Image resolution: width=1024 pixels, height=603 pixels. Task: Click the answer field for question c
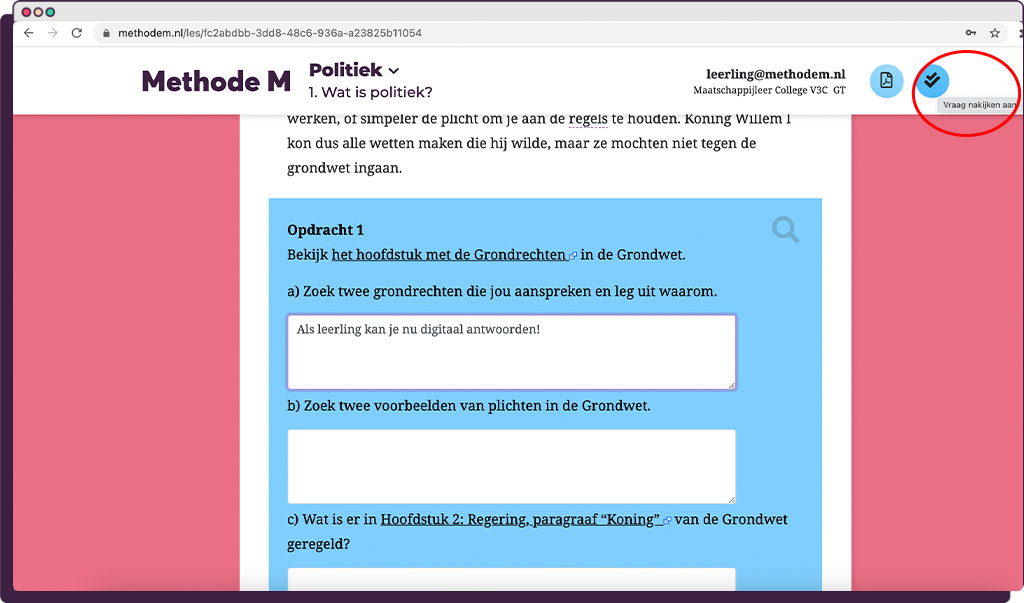(x=511, y=579)
